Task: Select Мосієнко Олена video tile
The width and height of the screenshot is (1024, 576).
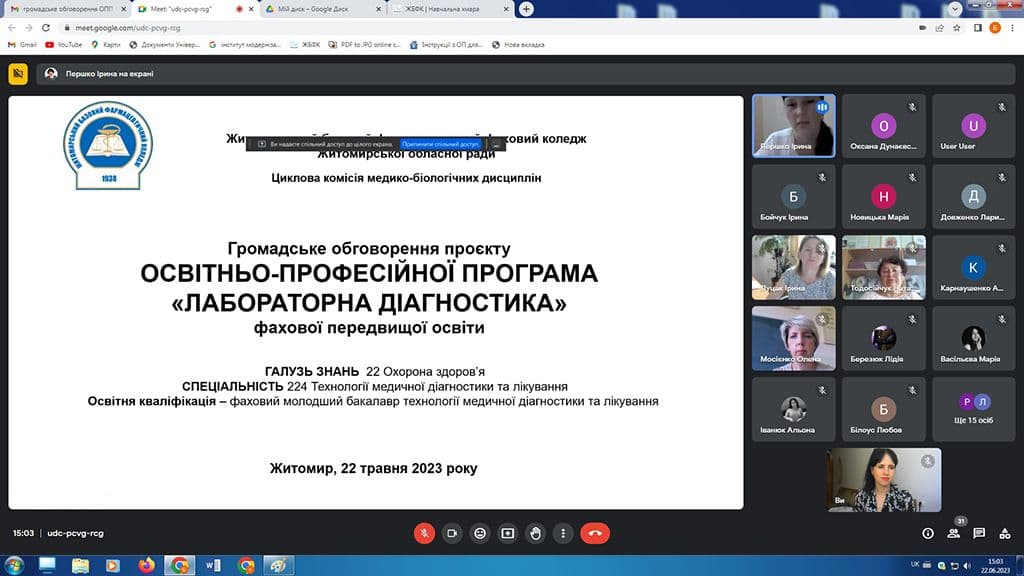Action: 793,338
